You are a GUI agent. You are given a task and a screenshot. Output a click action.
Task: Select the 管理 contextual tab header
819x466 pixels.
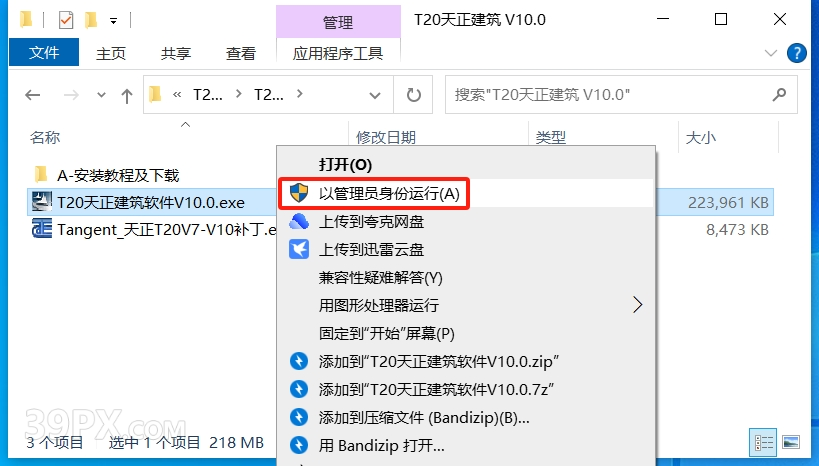point(338,22)
